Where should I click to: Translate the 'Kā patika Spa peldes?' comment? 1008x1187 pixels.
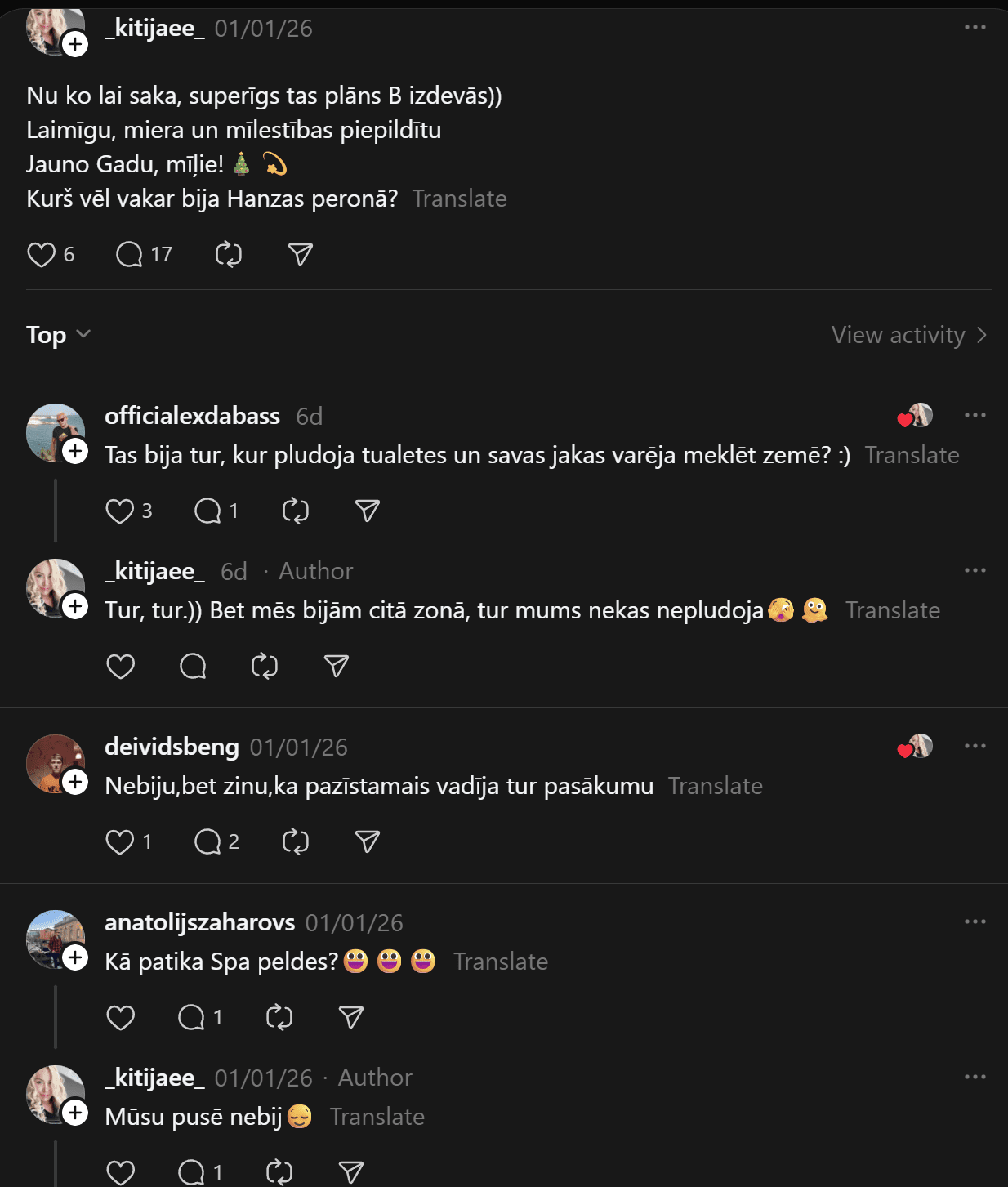(500, 962)
